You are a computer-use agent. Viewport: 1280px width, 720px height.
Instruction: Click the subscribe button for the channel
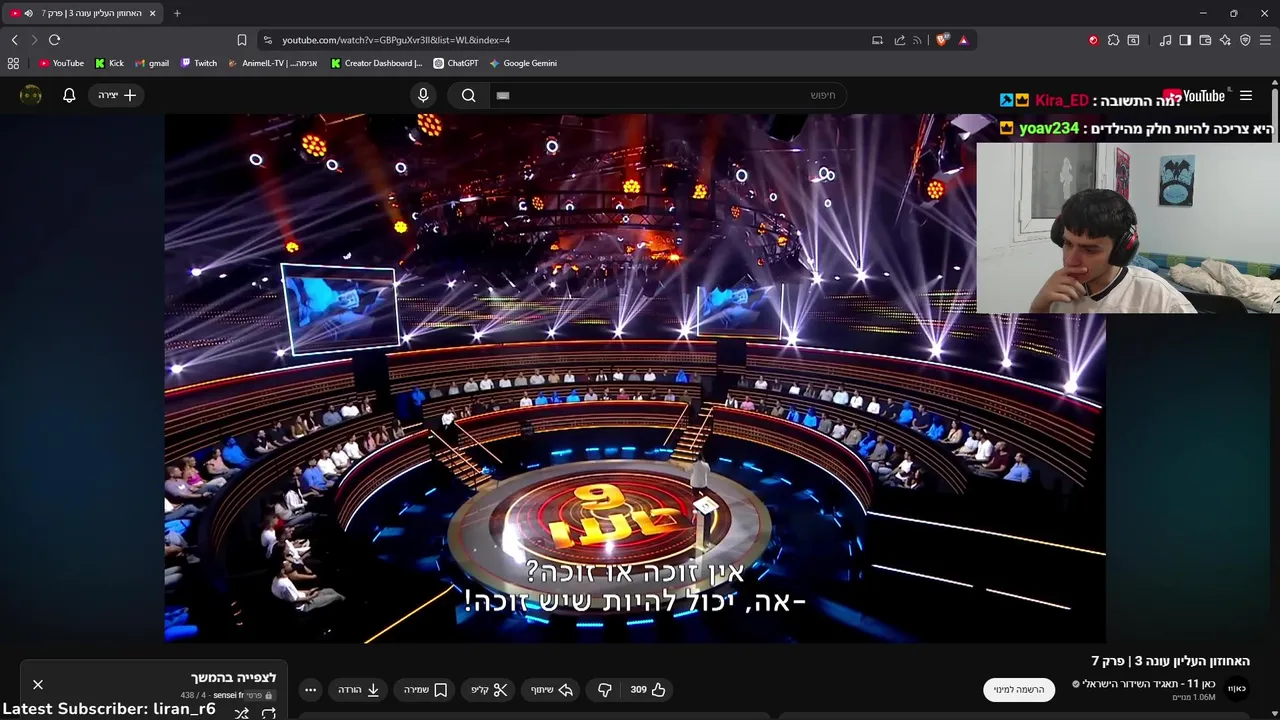(x=1019, y=689)
